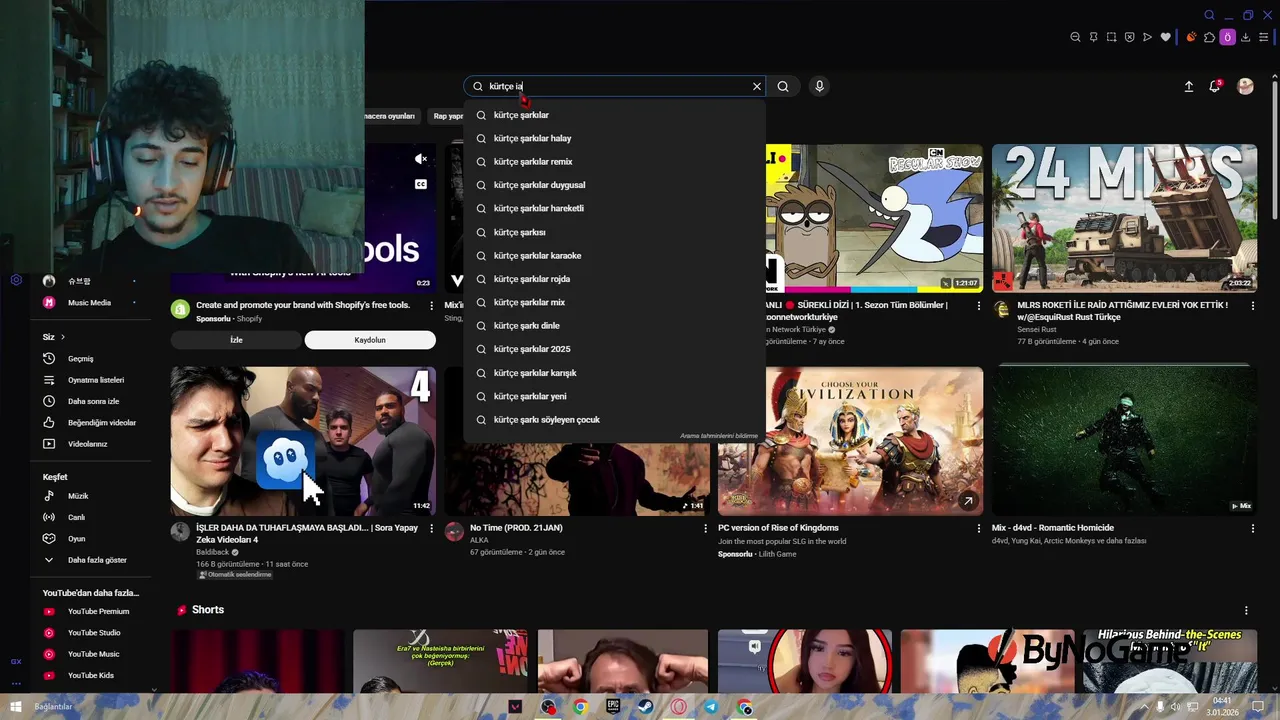This screenshot has height=720, width=1280.
Task: Click the browser pin icon in the toolbar
Action: (1093, 37)
